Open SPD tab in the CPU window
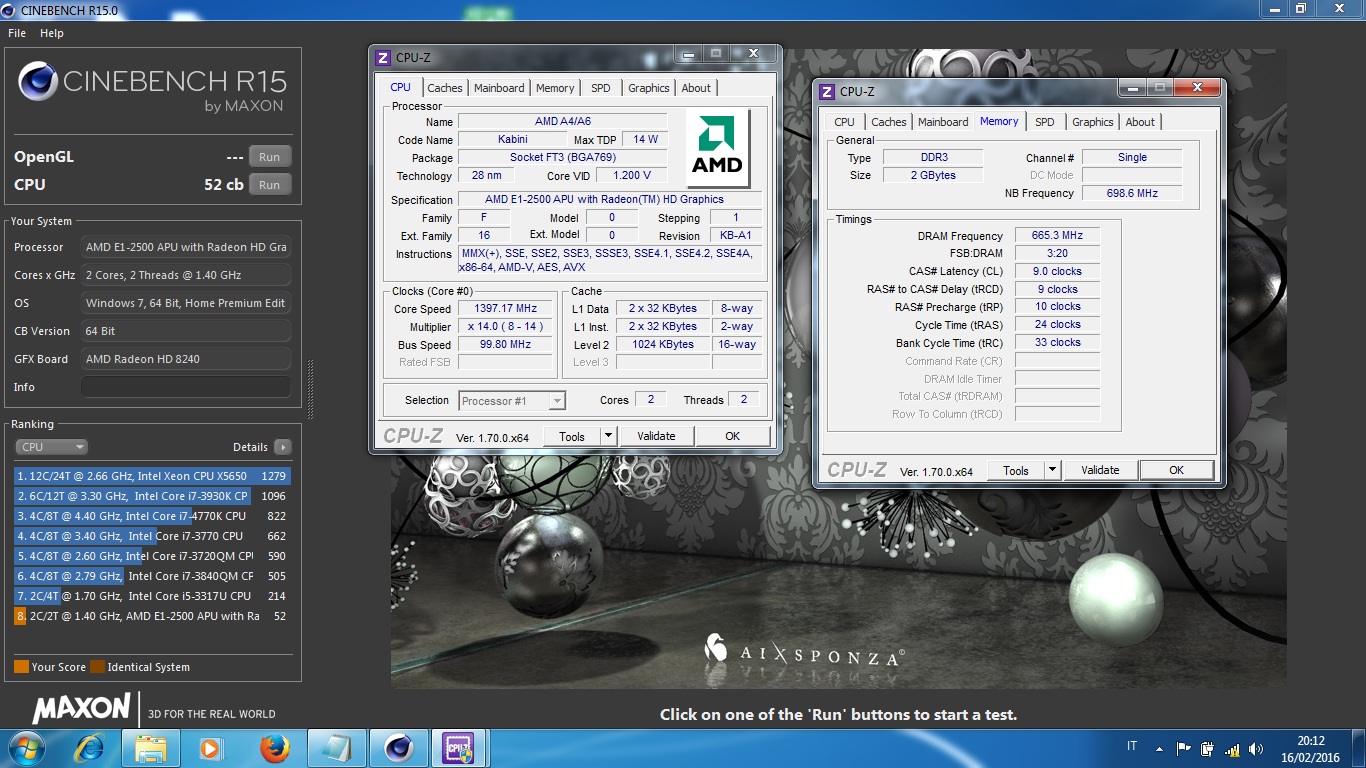This screenshot has height=768, width=1366. pyautogui.click(x=600, y=88)
